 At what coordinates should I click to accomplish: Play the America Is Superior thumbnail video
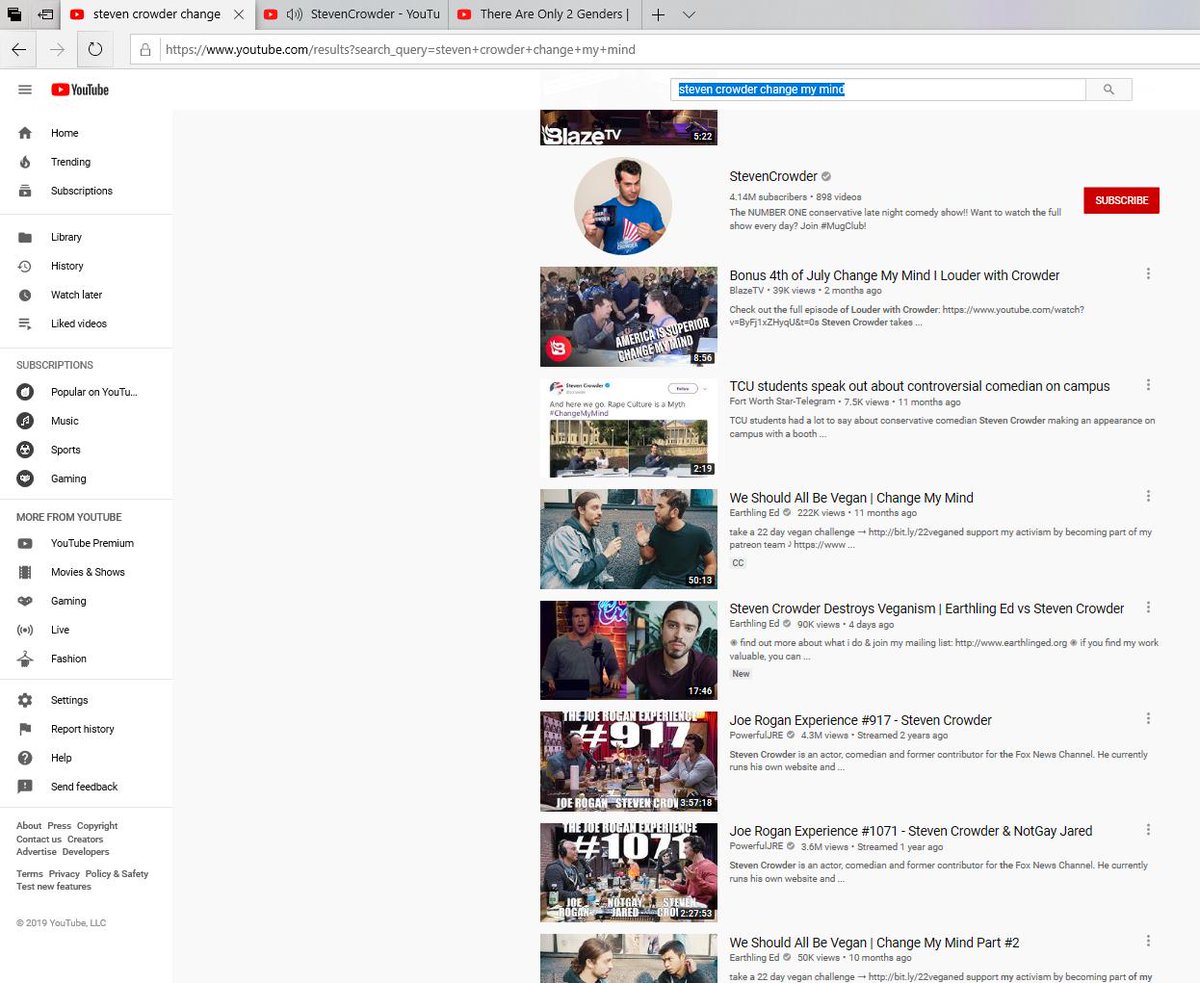point(629,316)
